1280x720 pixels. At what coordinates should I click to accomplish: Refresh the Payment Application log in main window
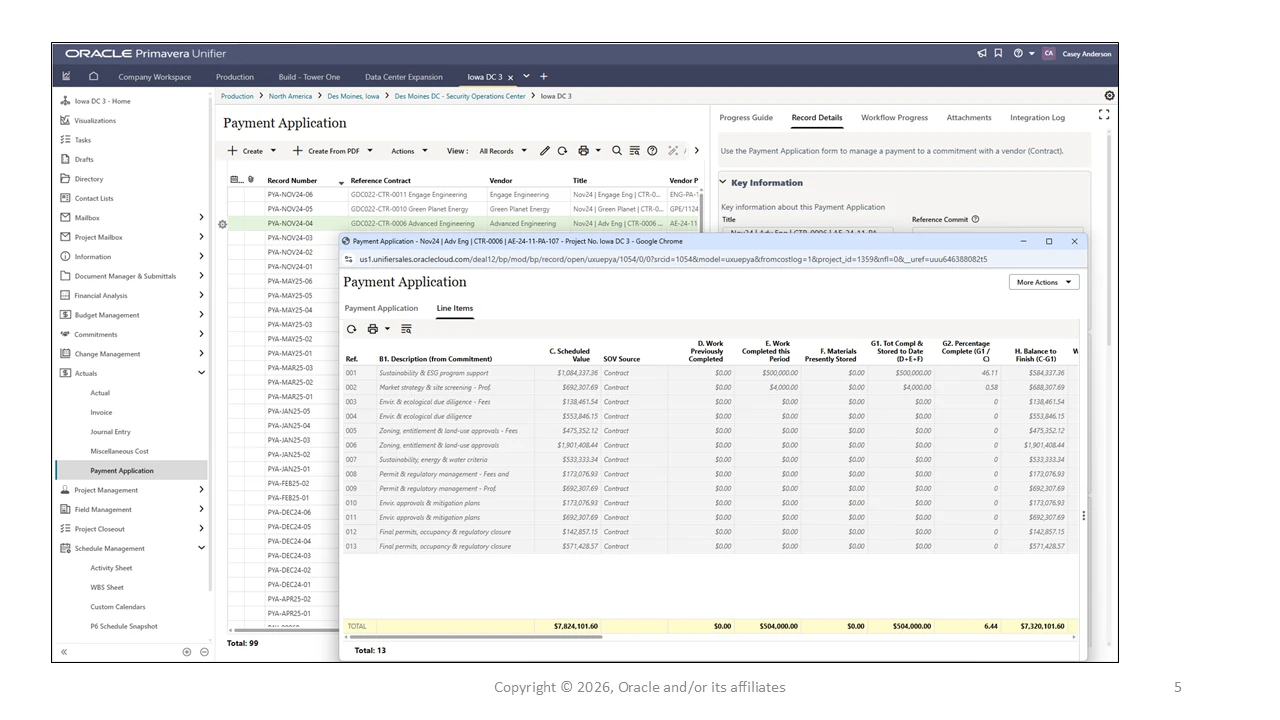pyautogui.click(x=562, y=151)
